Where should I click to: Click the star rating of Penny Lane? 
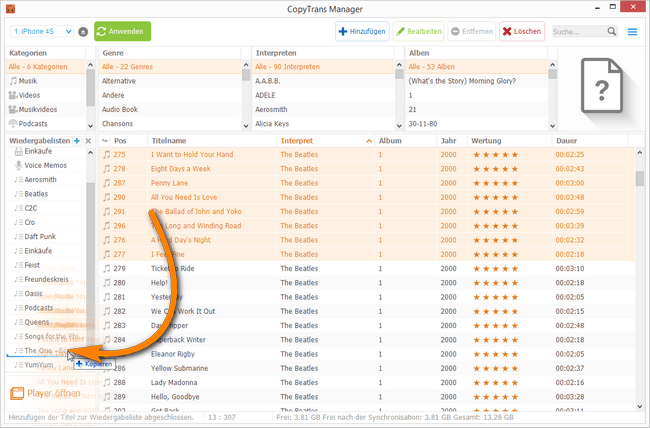(495, 183)
